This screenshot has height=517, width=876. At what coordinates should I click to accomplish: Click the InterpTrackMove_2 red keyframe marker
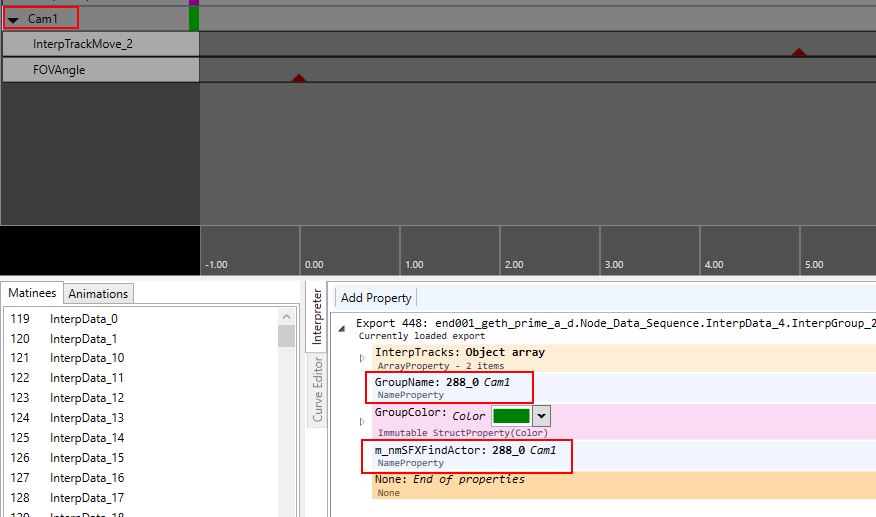click(799, 52)
